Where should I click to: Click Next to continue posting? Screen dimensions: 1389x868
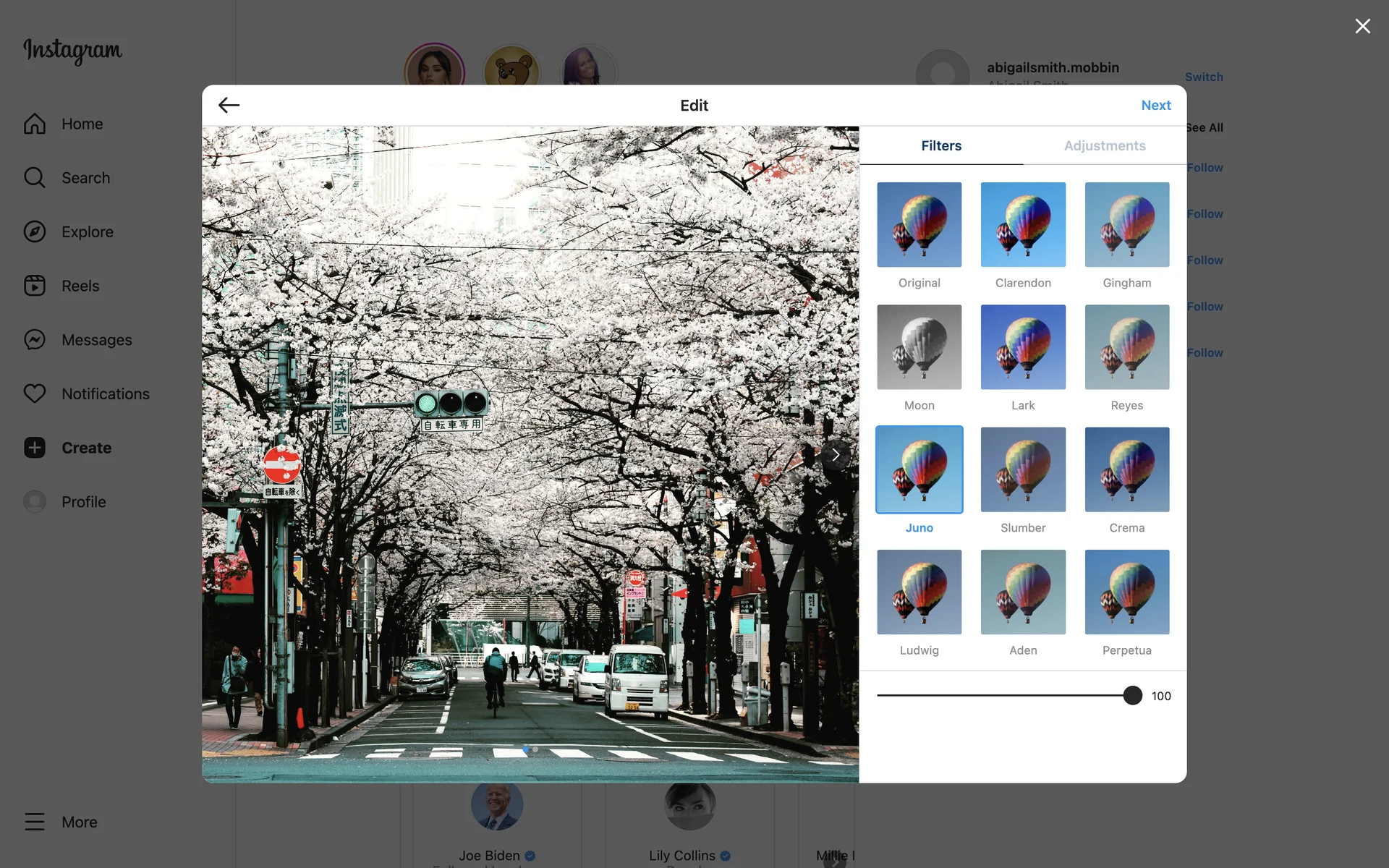click(1155, 105)
